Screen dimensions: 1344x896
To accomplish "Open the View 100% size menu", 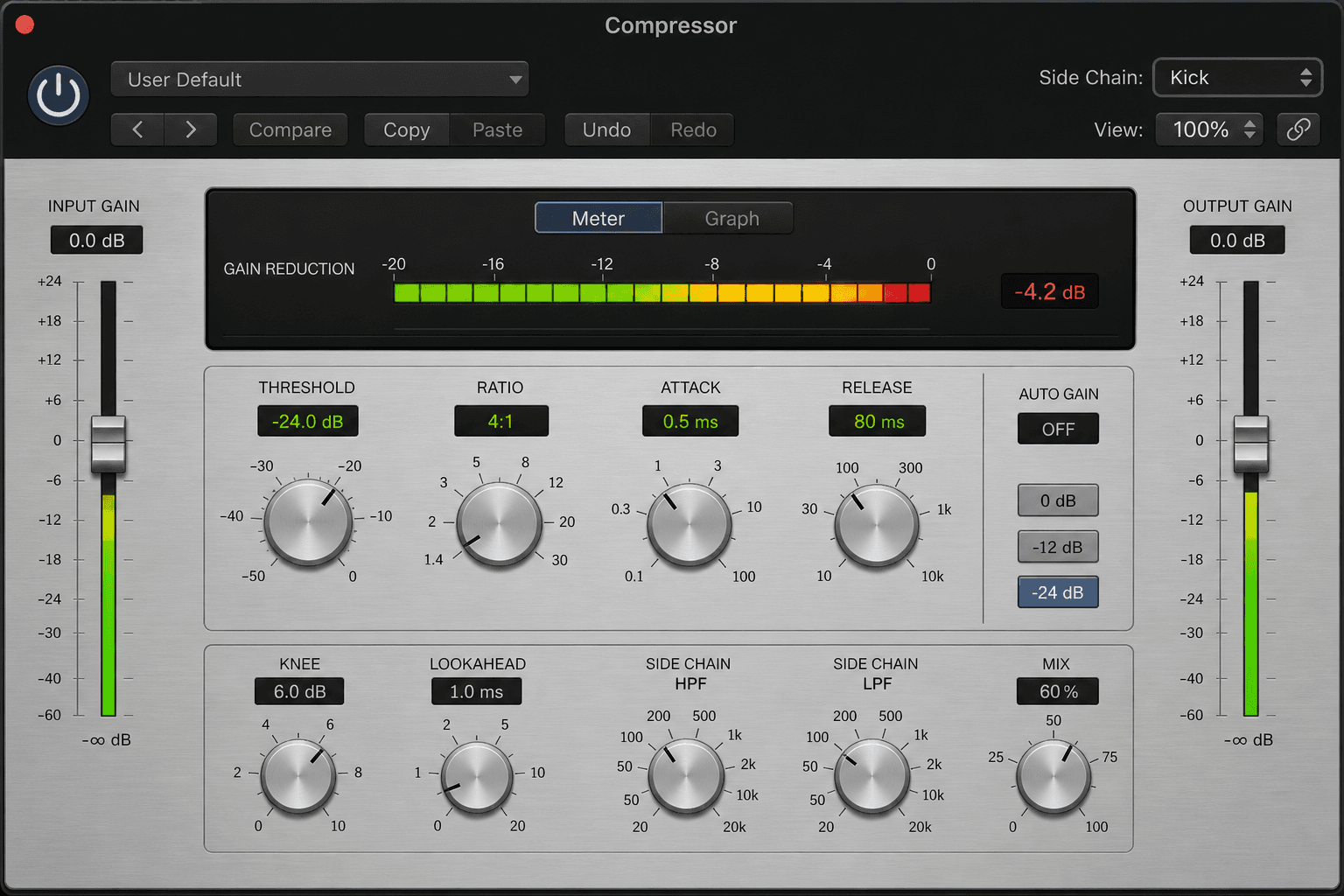I will pyautogui.click(x=1209, y=129).
